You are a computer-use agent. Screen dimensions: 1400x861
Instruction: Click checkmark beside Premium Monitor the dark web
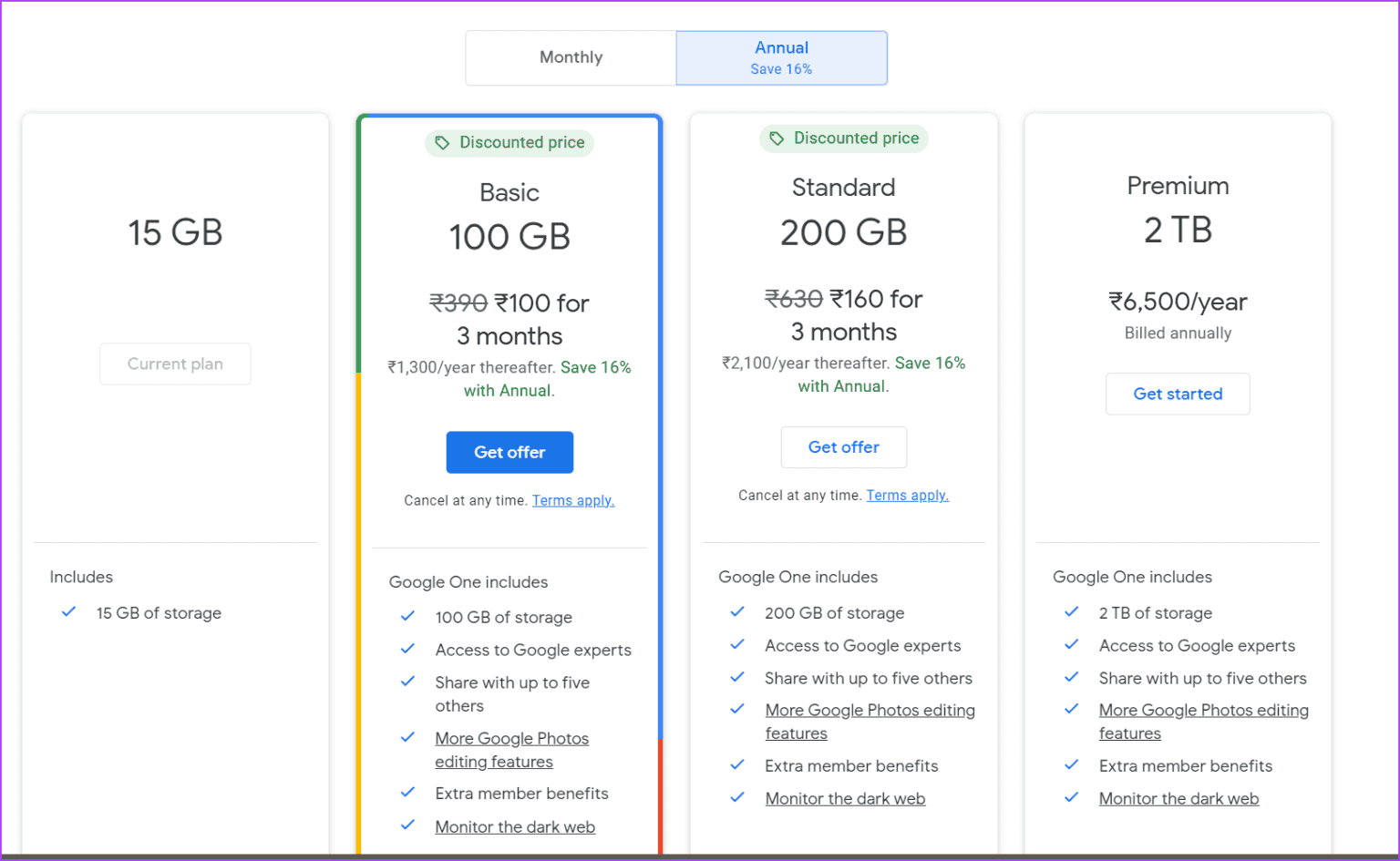(x=1072, y=797)
